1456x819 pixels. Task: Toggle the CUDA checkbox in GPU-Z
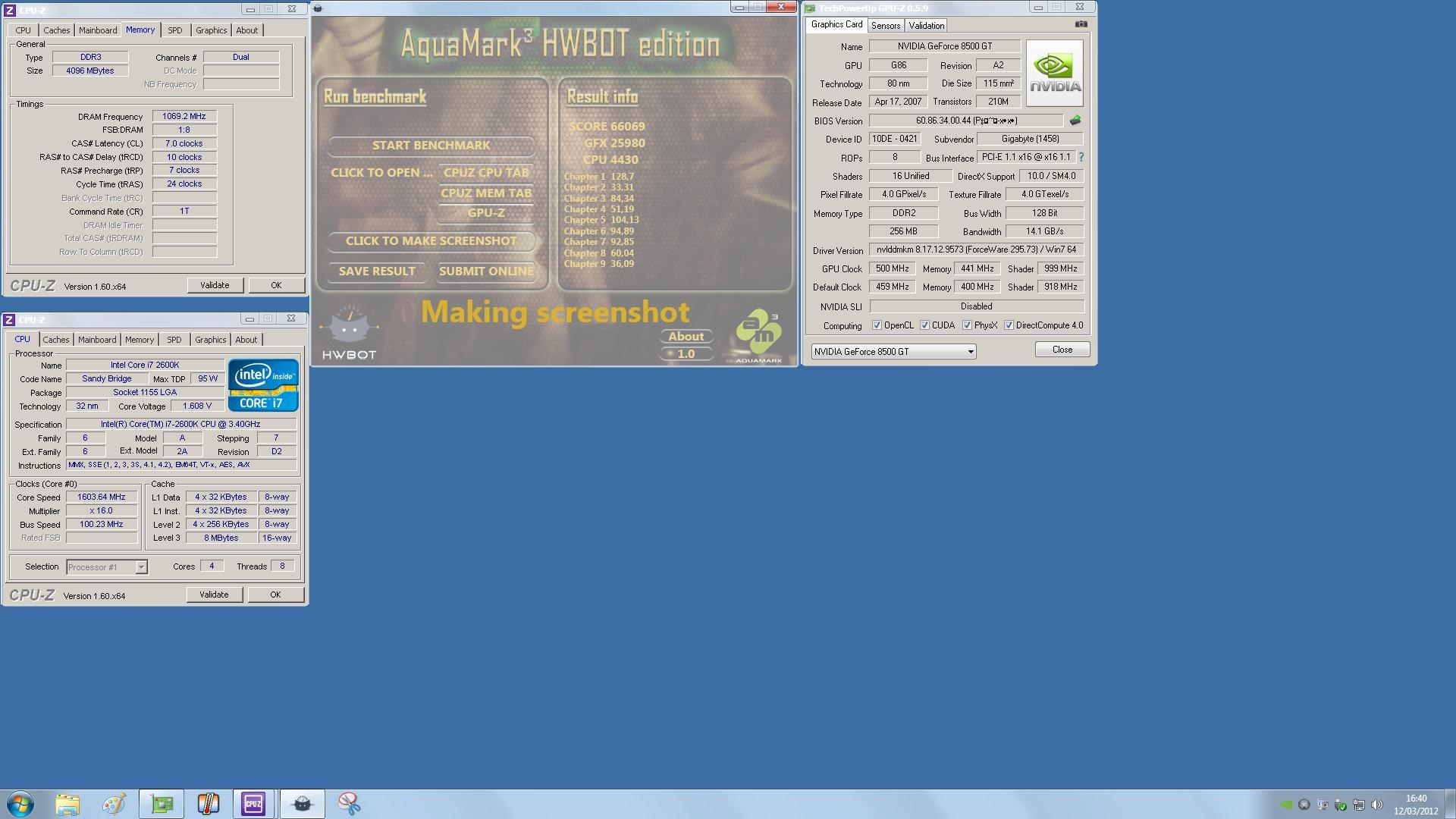tap(924, 325)
